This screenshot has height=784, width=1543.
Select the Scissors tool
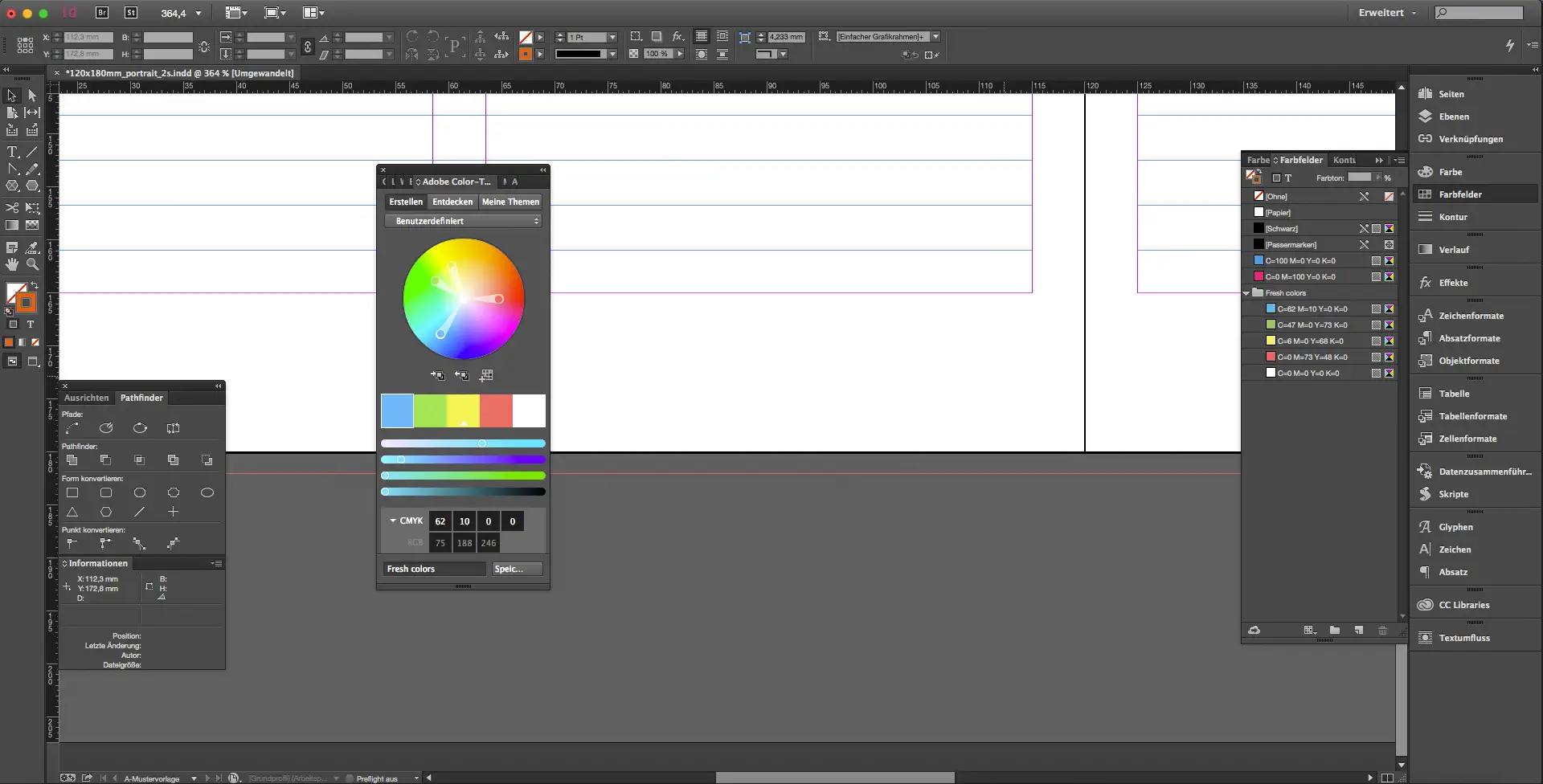[12, 208]
